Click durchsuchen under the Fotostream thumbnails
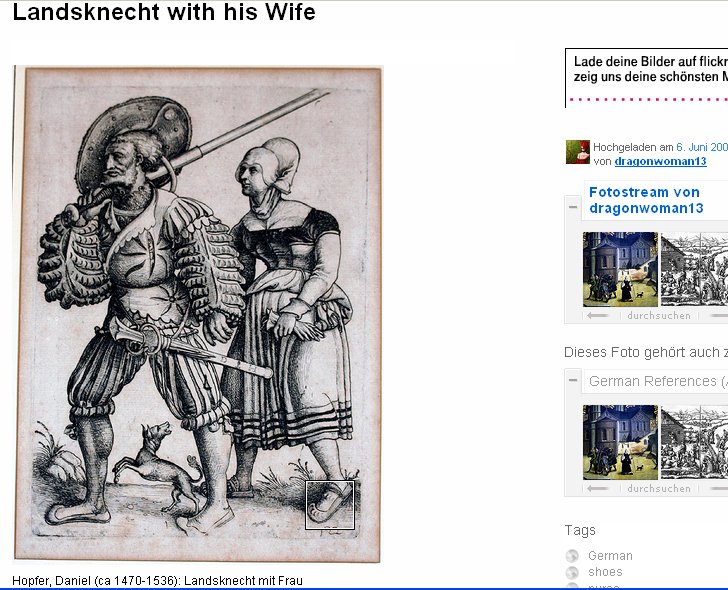 click(659, 316)
